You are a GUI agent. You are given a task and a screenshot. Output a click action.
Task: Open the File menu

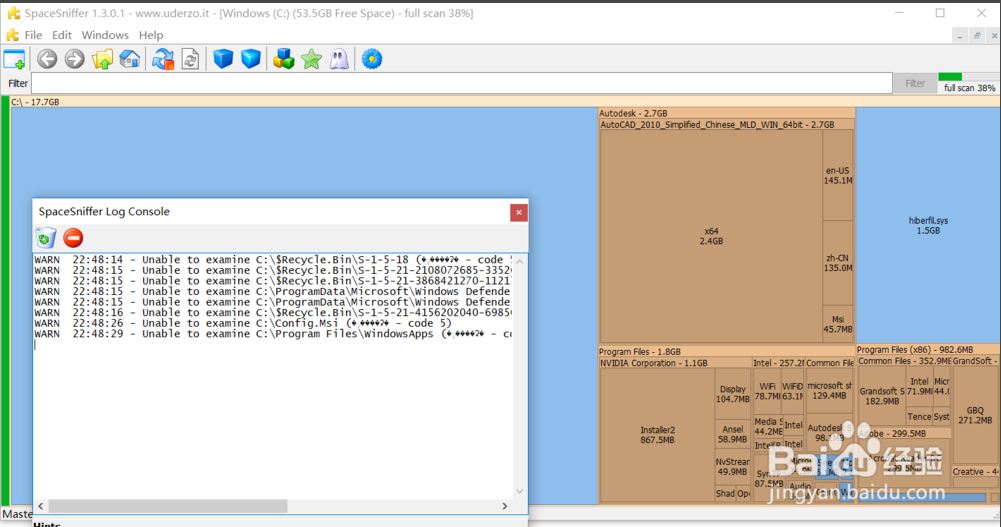(x=33, y=35)
